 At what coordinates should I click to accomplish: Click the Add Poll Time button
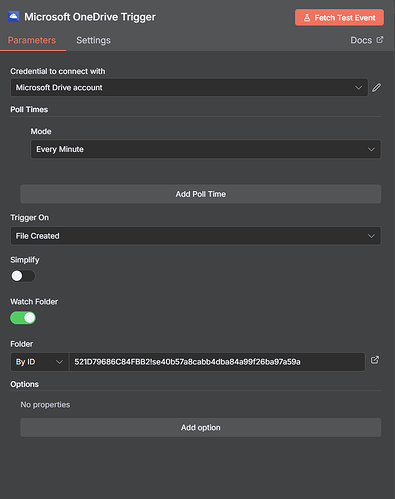[x=201, y=194]
